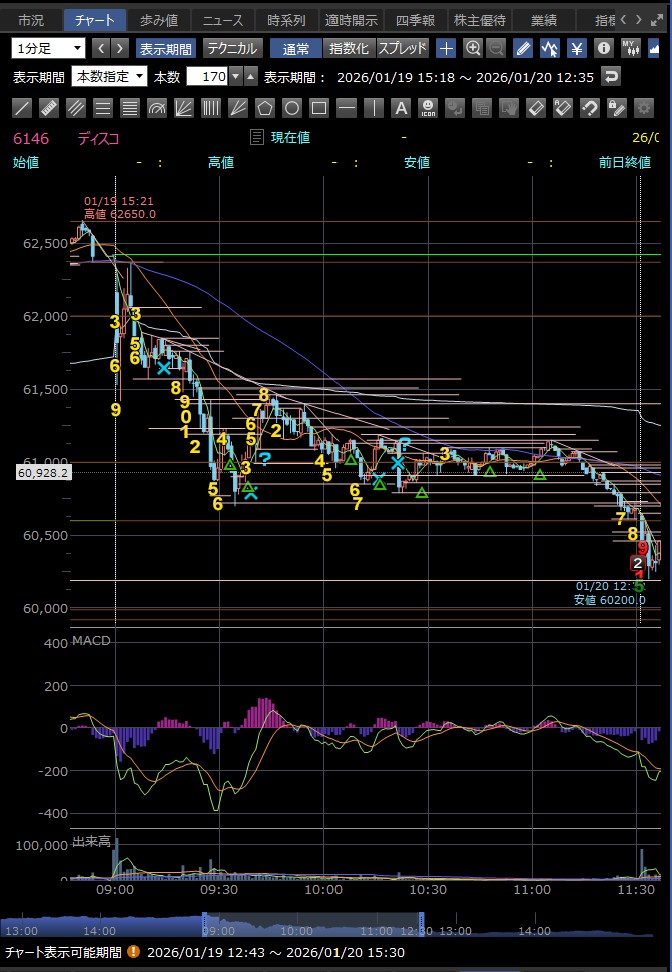Pick the rectangle drawing tool

(319, 108)
